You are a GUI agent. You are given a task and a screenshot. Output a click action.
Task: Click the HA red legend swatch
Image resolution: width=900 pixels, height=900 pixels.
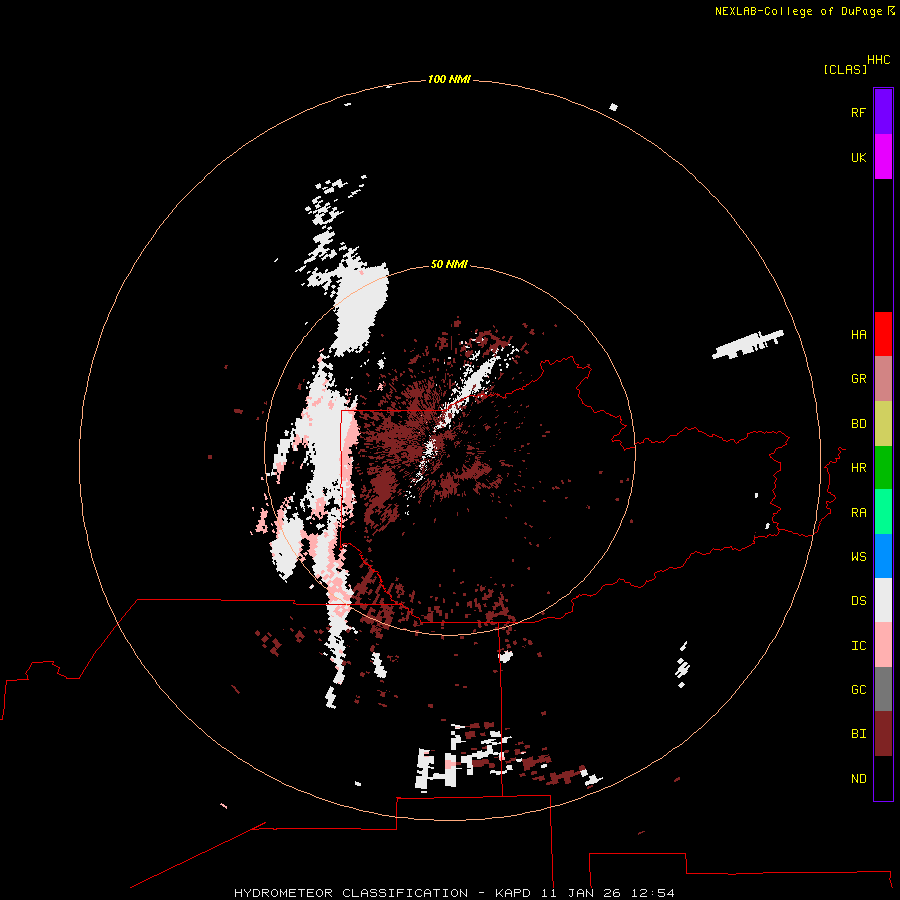883,334
